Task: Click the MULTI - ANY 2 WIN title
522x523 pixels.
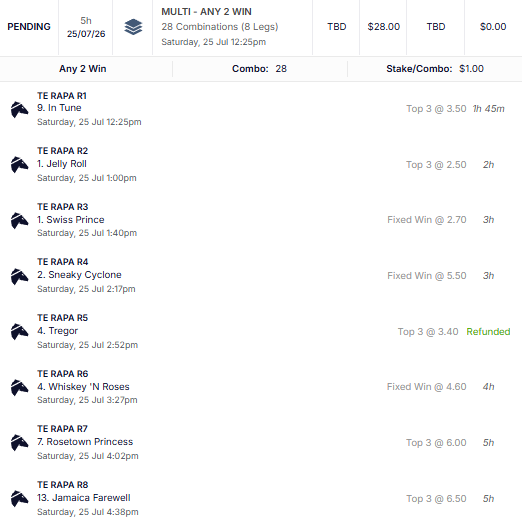Action: point(206,12)
